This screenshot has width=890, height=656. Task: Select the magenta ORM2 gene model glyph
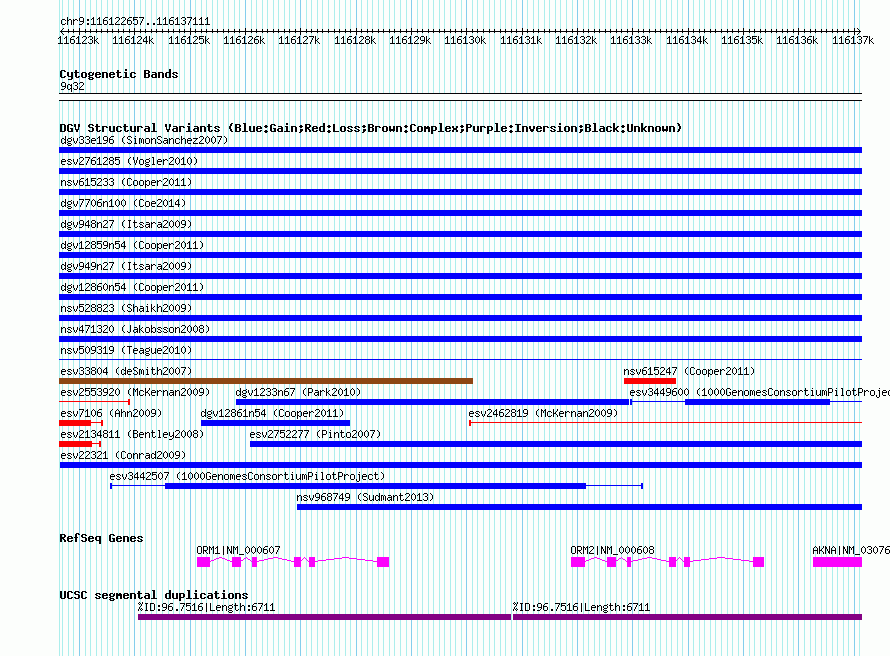pyautogui.click(x=668, y=562)
